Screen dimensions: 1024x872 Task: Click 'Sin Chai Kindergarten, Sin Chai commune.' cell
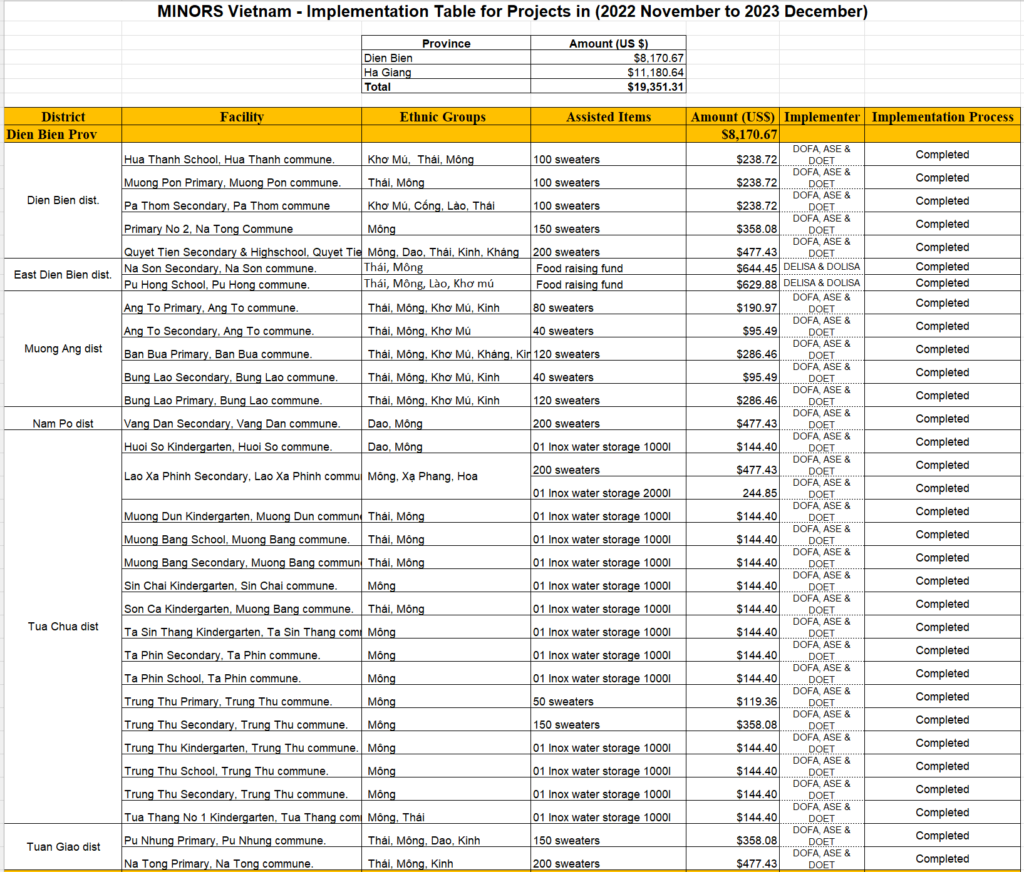[241, 582]
